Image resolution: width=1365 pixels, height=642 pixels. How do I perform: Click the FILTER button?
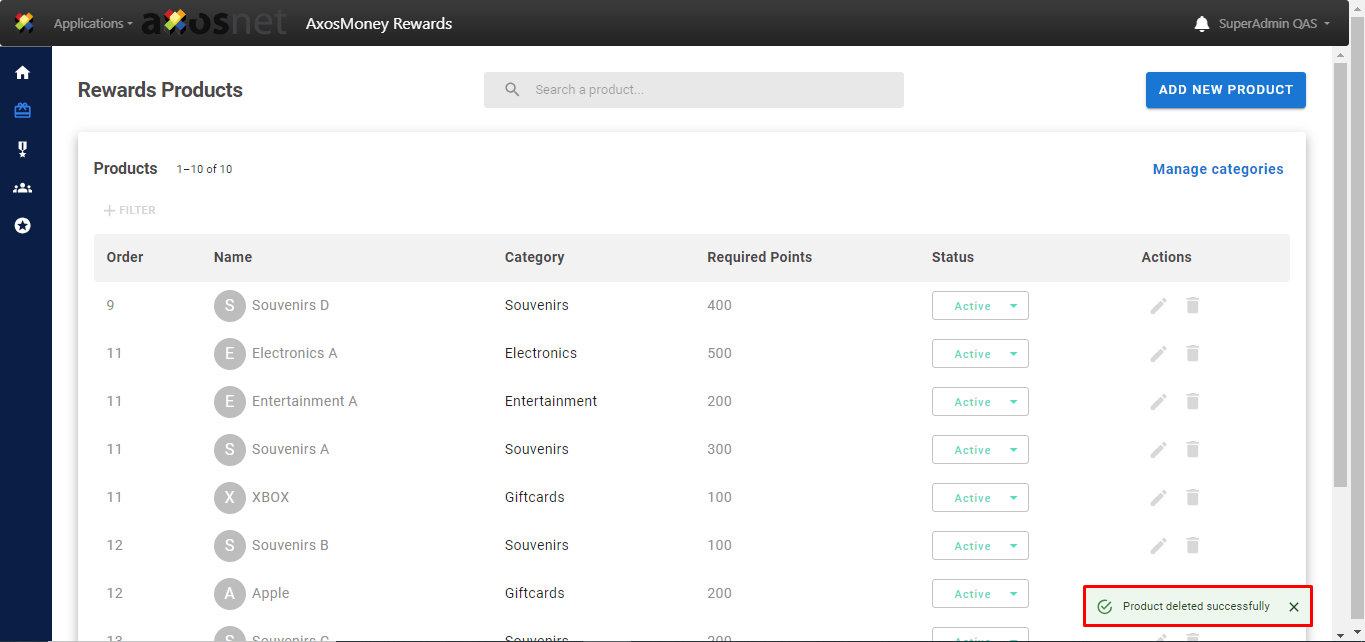pos(130,211)
